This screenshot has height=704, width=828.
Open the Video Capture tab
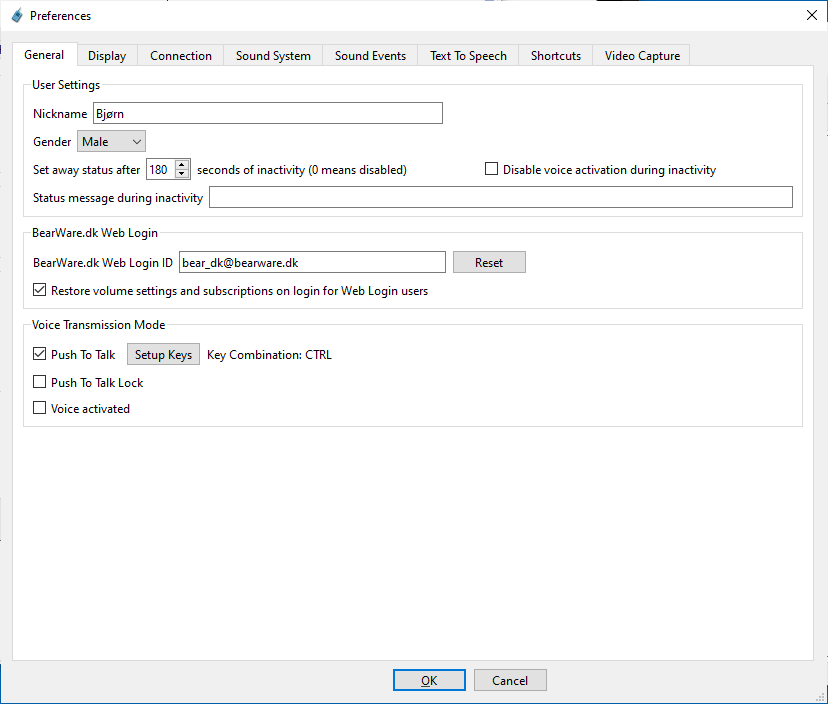pyautogui.click(x=642, y=56)
